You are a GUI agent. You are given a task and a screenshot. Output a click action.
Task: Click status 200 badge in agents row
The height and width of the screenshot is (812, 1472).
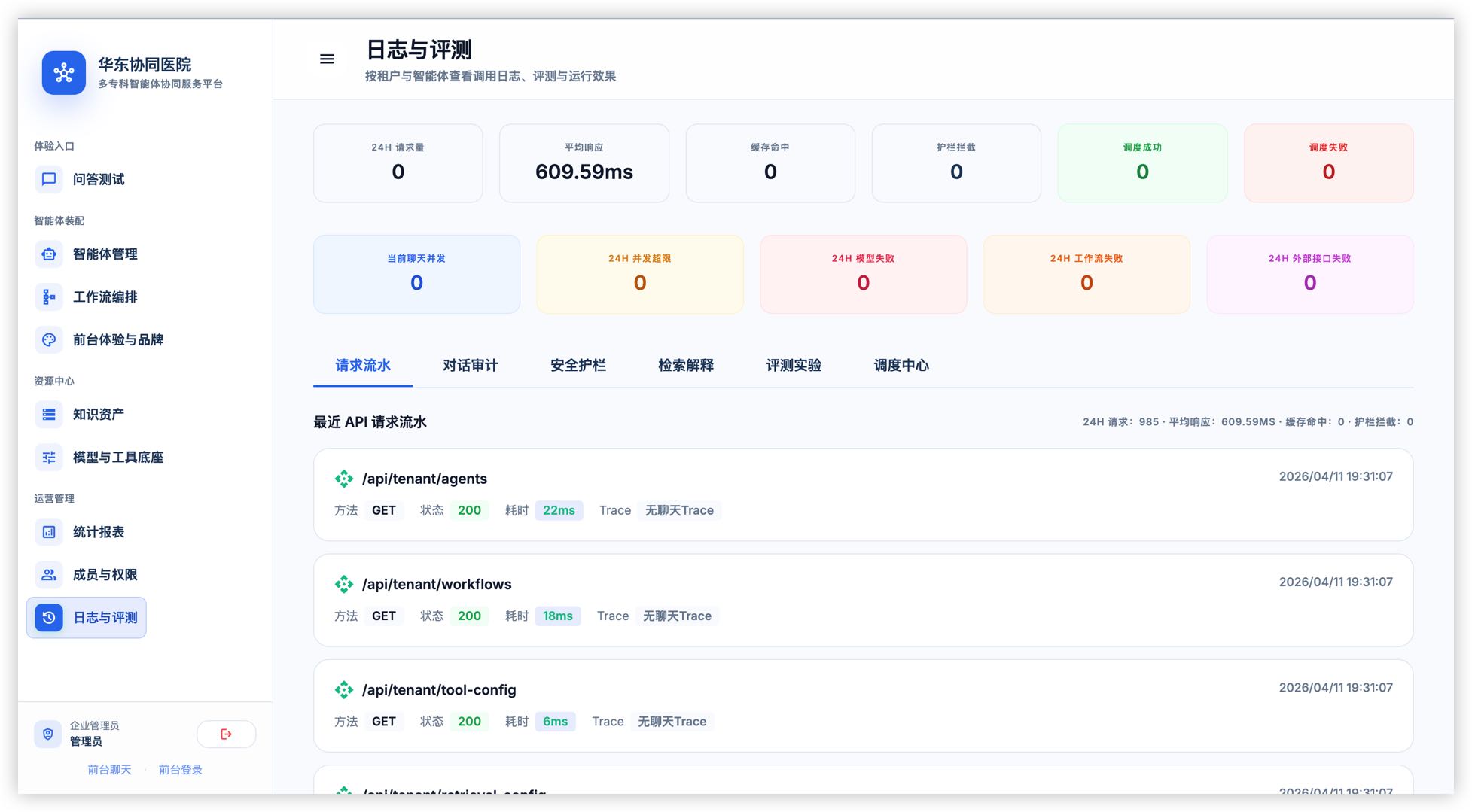tap(469, 510)
